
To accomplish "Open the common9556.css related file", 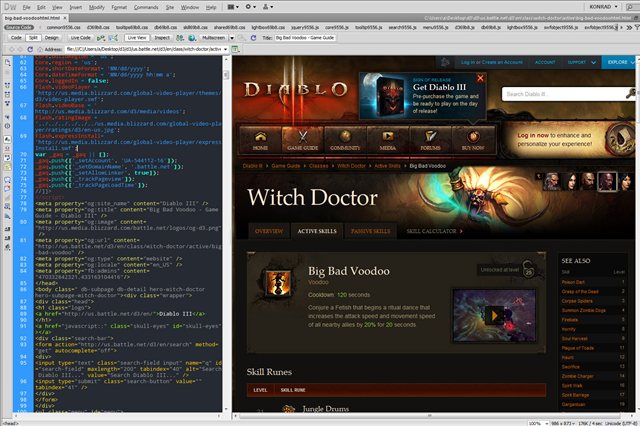I will click(63, 27).
